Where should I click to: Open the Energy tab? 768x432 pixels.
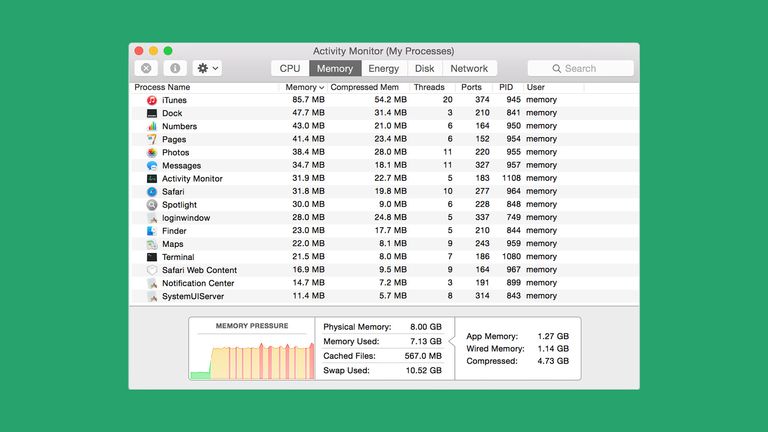(384, 68)
